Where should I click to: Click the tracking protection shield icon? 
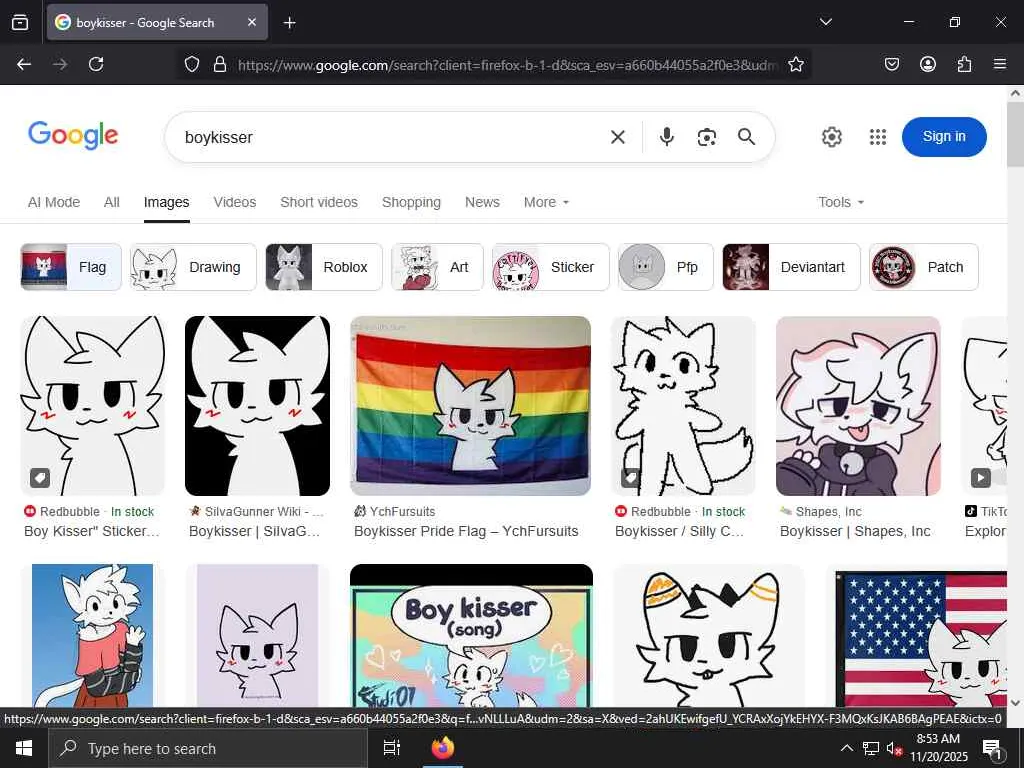point(191,64)
